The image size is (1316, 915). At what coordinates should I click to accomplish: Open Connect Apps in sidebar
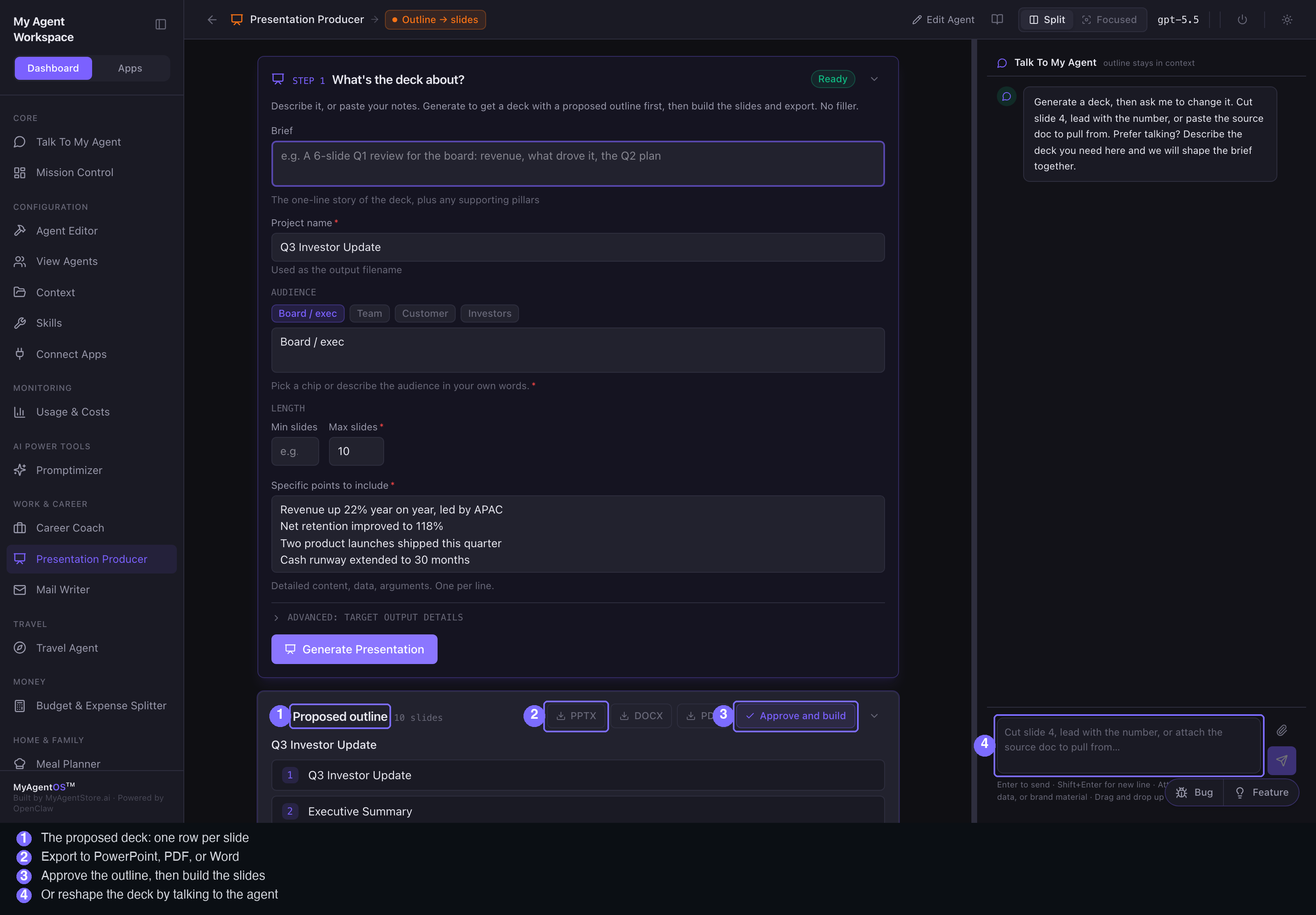[x=92, y=354]
